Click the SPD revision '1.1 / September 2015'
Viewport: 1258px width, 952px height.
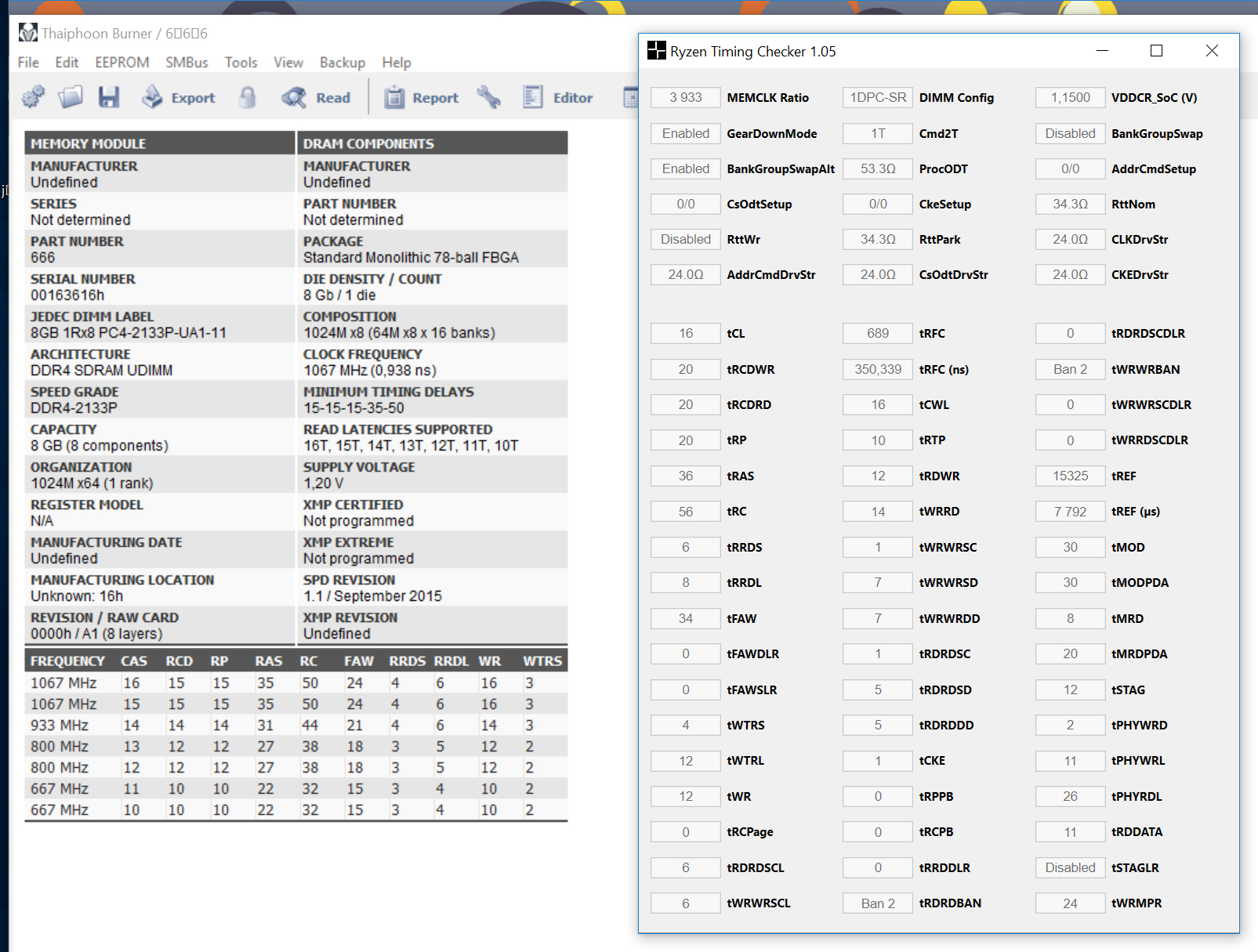tap(373, 596)
